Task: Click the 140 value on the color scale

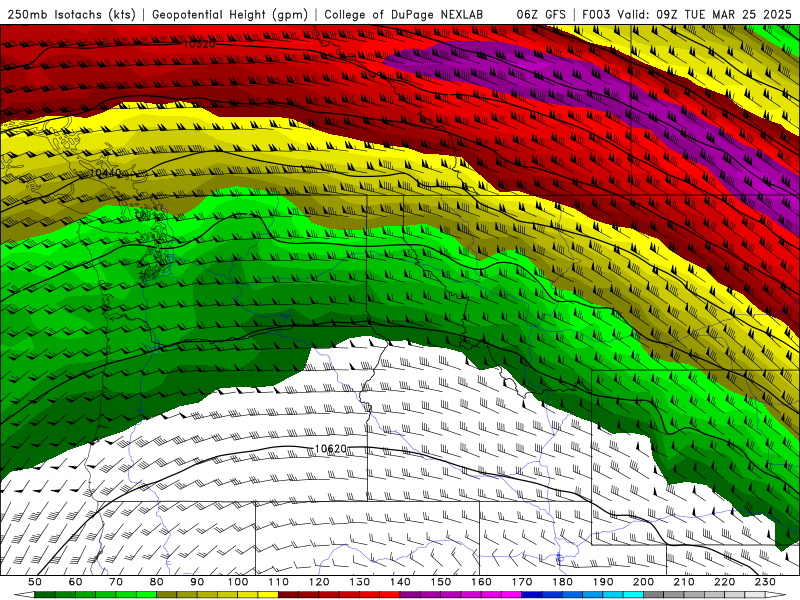Action: point(401,582)
